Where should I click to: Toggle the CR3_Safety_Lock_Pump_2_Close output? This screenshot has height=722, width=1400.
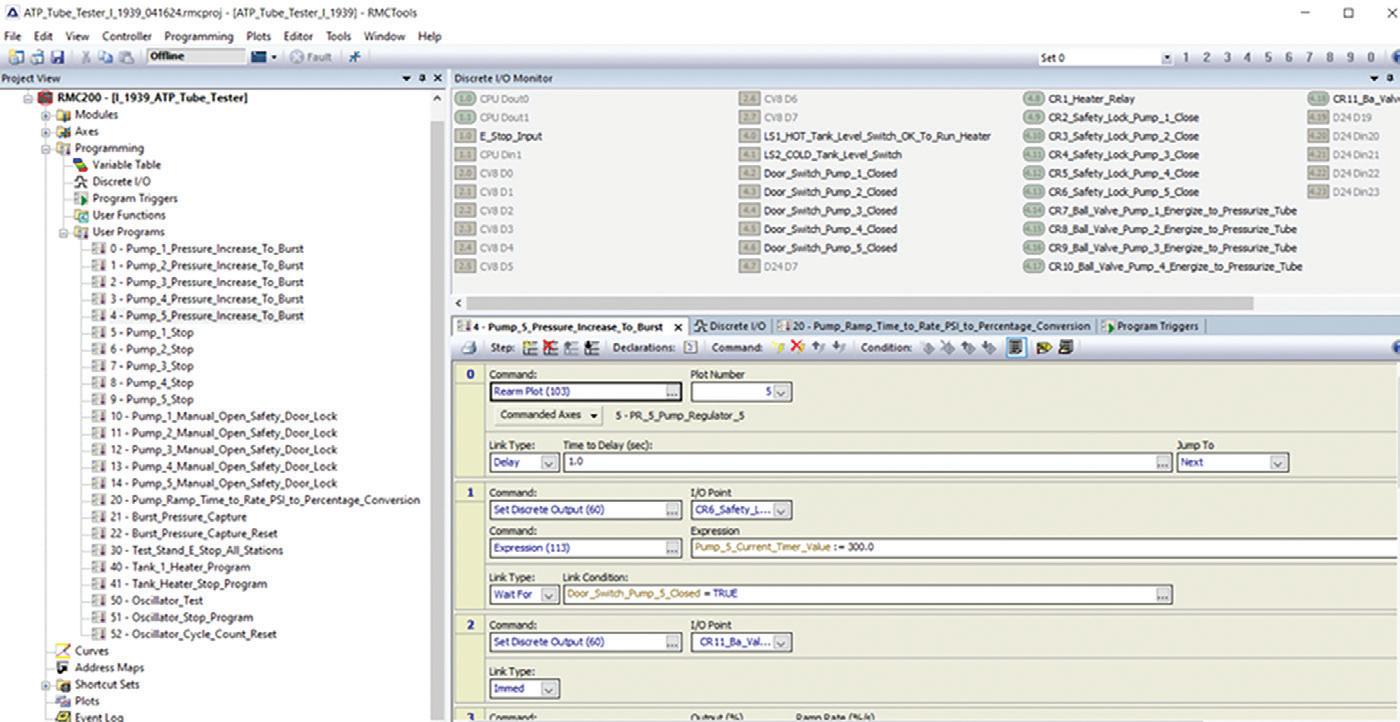1034,136
